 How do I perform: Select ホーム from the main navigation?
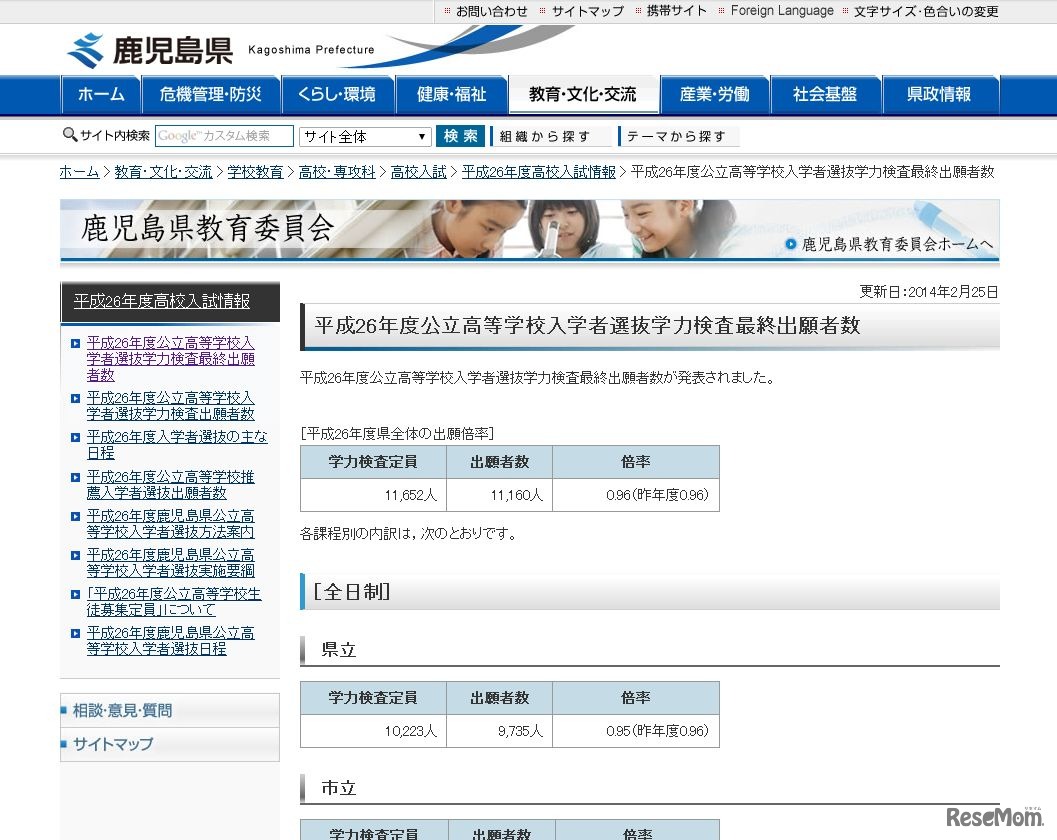[x=100, y=95]
